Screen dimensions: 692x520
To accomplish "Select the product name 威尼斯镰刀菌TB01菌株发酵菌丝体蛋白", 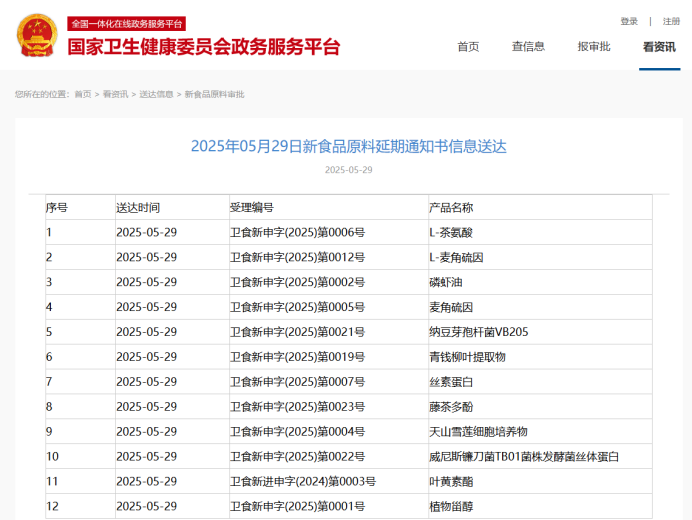I will pyautogui.click(x=524, y=456).
